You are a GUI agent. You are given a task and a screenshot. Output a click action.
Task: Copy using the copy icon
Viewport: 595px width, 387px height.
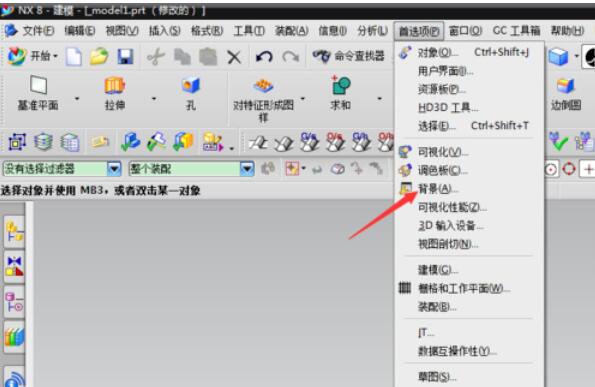182,57
